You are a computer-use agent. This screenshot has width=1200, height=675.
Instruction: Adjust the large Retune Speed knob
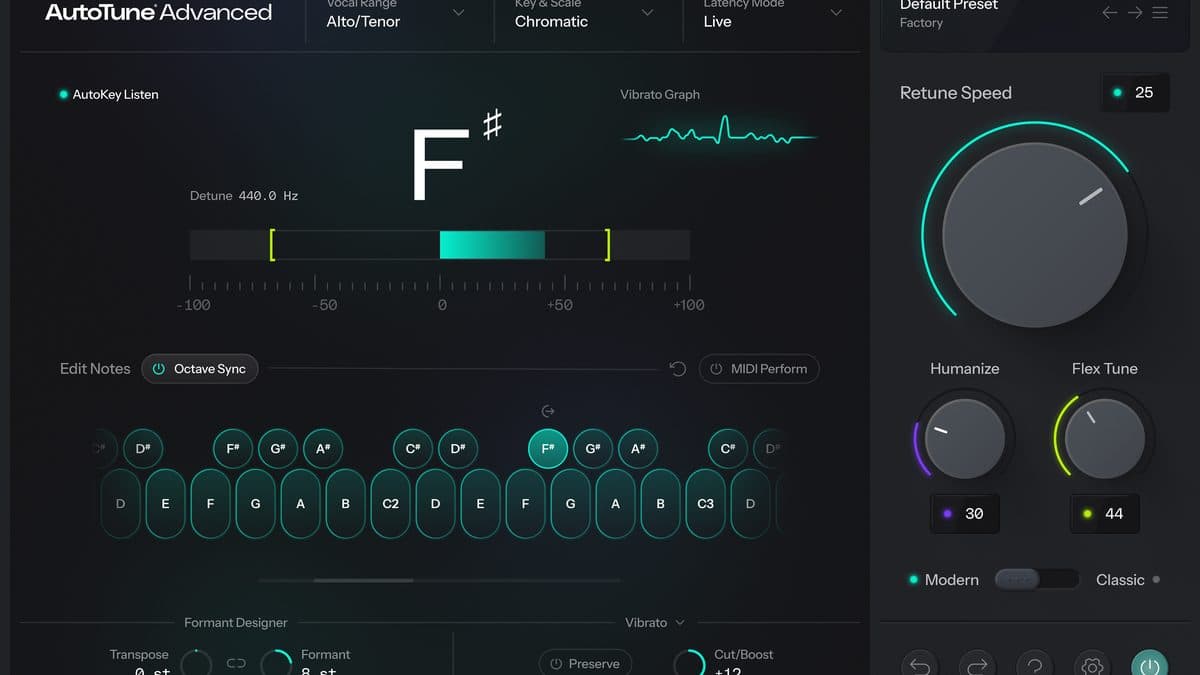(1035, 235)
